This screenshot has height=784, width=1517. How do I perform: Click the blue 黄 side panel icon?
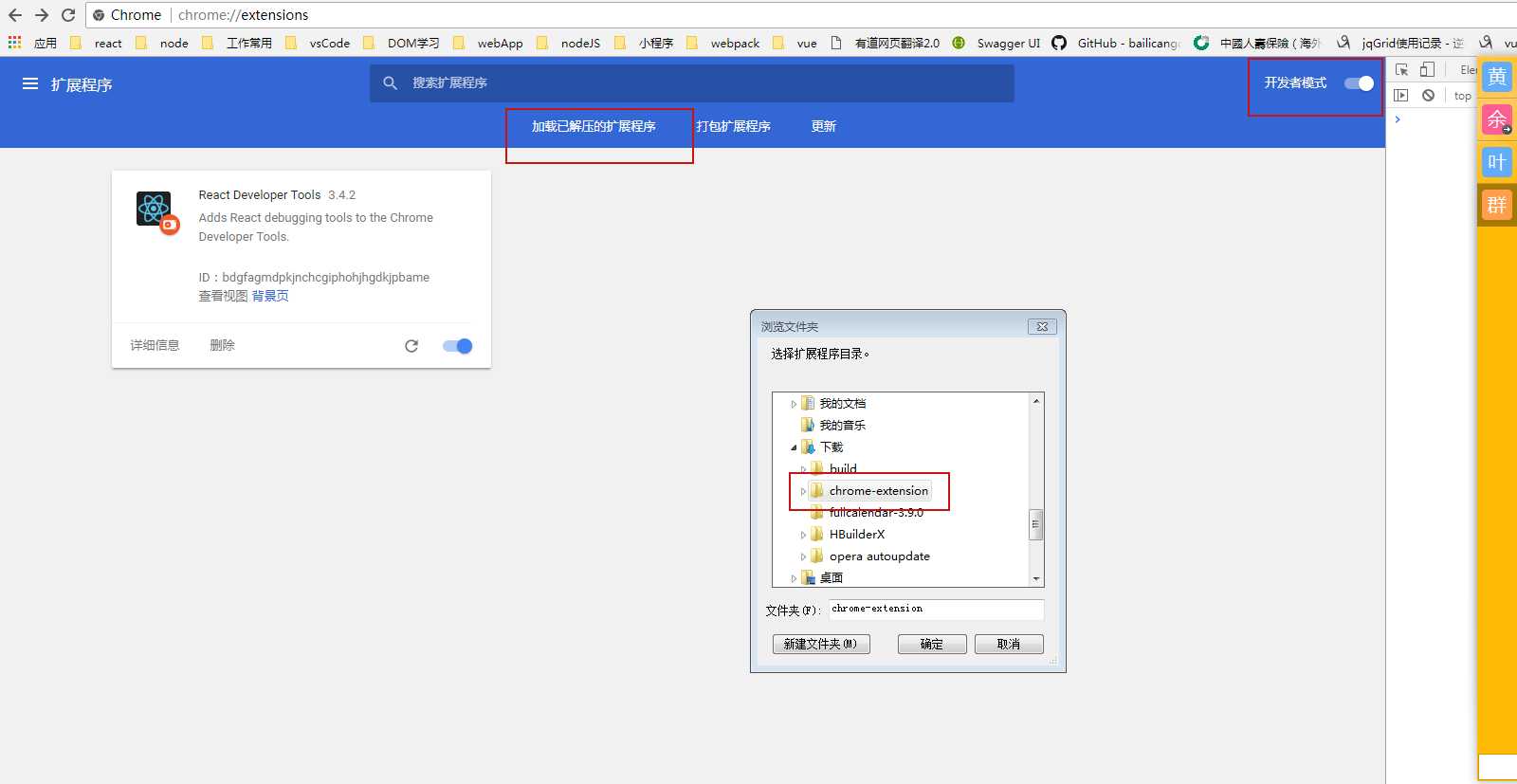tap(1497, 77)
